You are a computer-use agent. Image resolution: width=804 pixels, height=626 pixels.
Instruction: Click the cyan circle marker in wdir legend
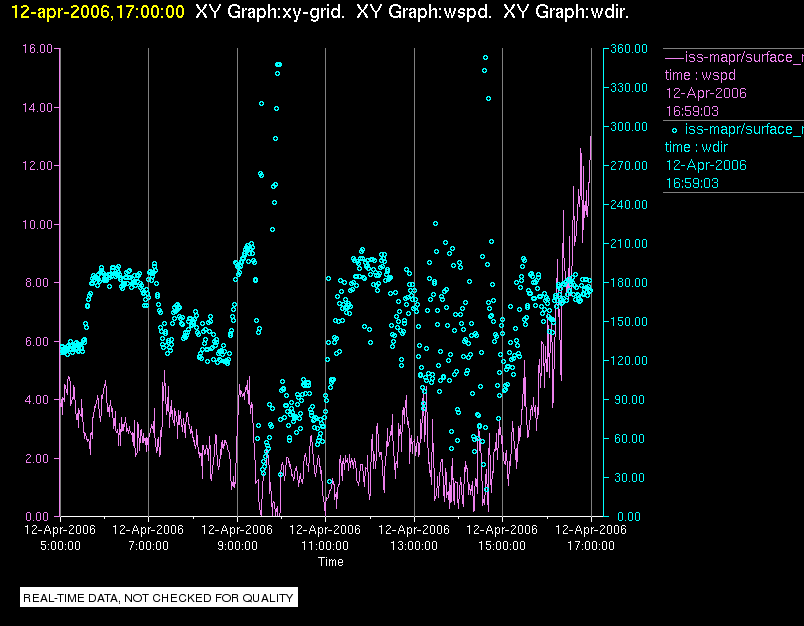point(675,130)
